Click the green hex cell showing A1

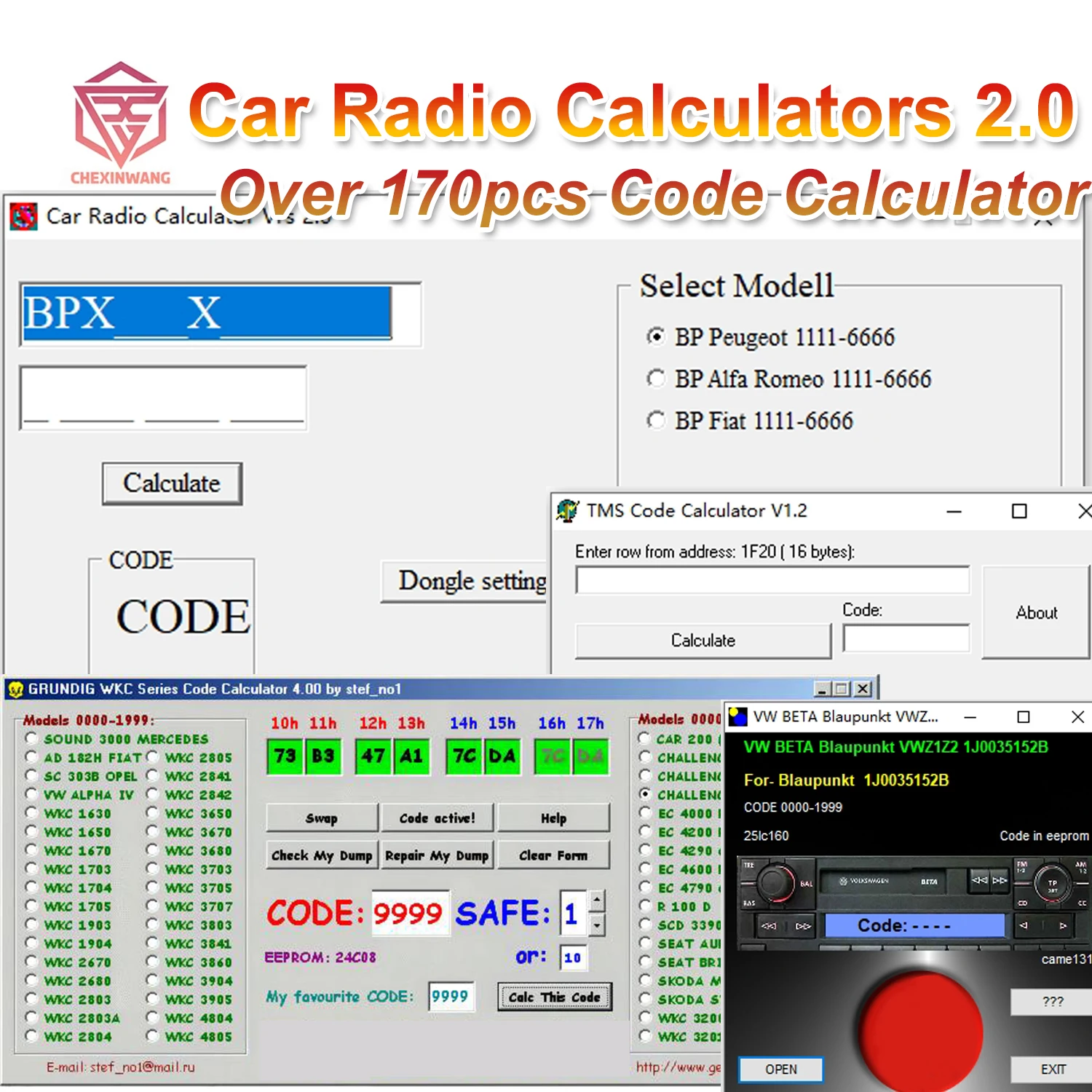pyautogui.click(x=411, y=756)
